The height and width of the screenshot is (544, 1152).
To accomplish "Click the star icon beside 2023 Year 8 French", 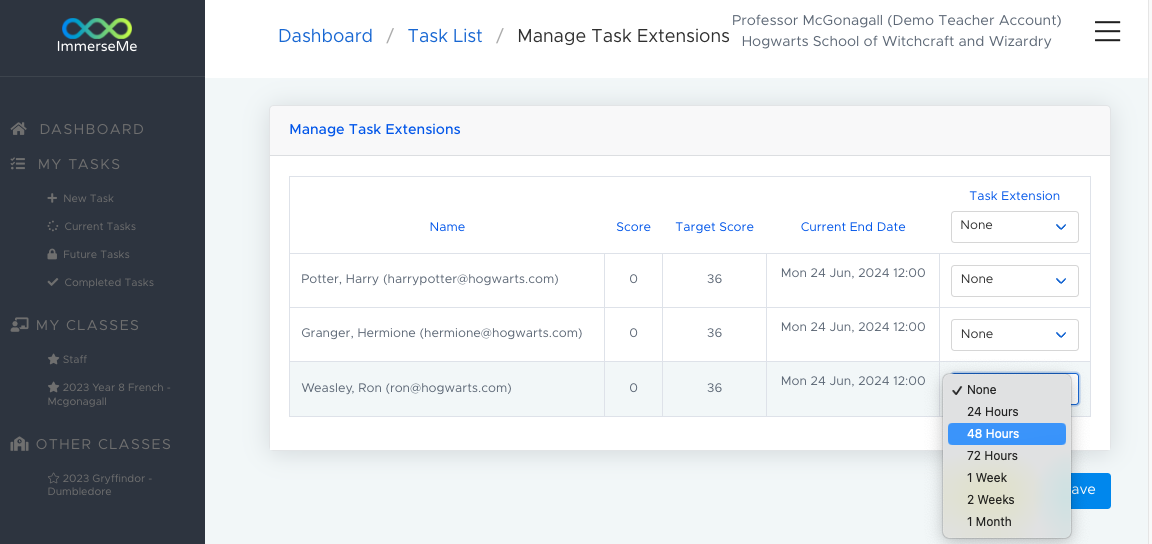I will pyautogui.click(x=53, y=387).
